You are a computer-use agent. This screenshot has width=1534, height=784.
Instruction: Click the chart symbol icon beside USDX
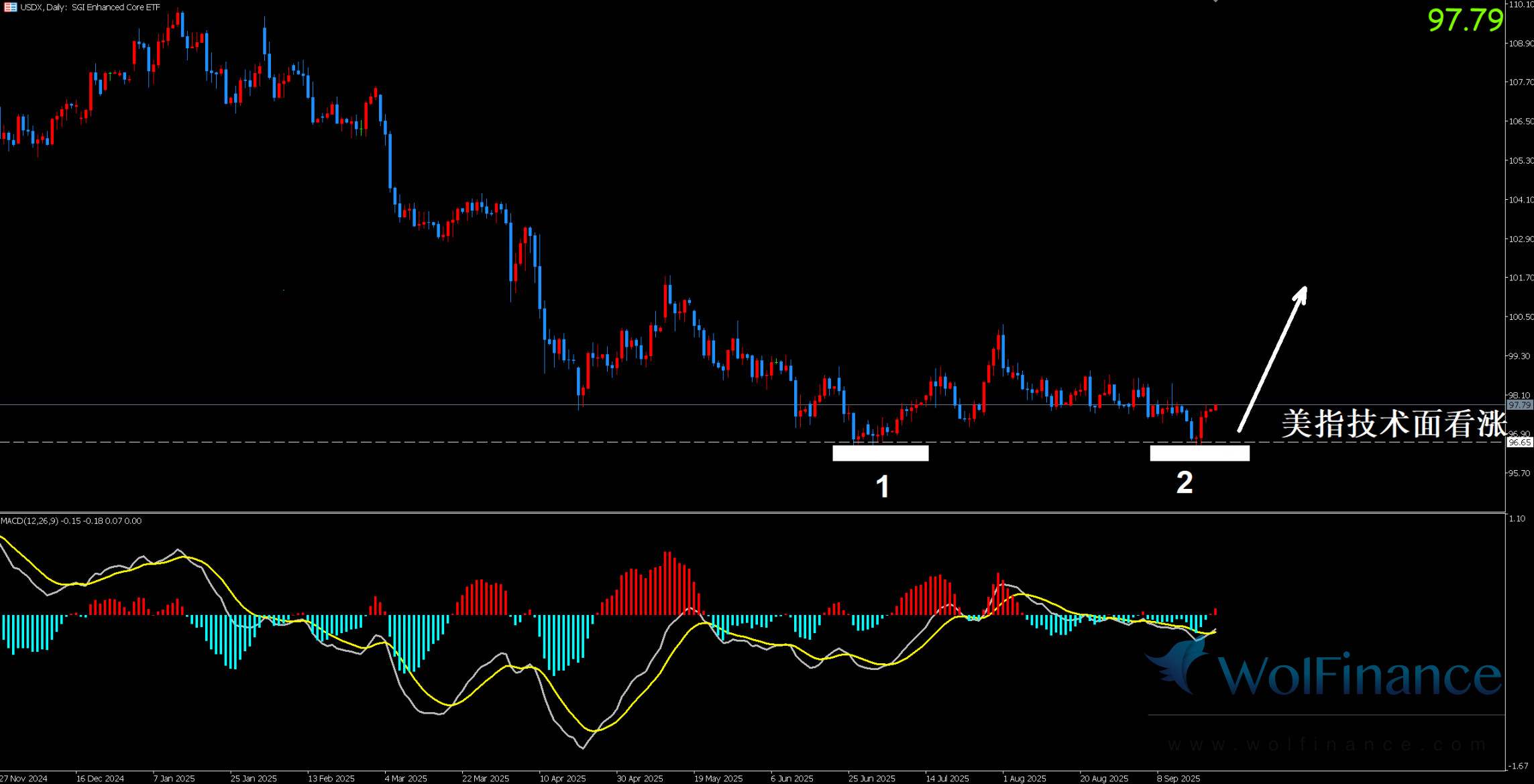[x=10, y=7]
